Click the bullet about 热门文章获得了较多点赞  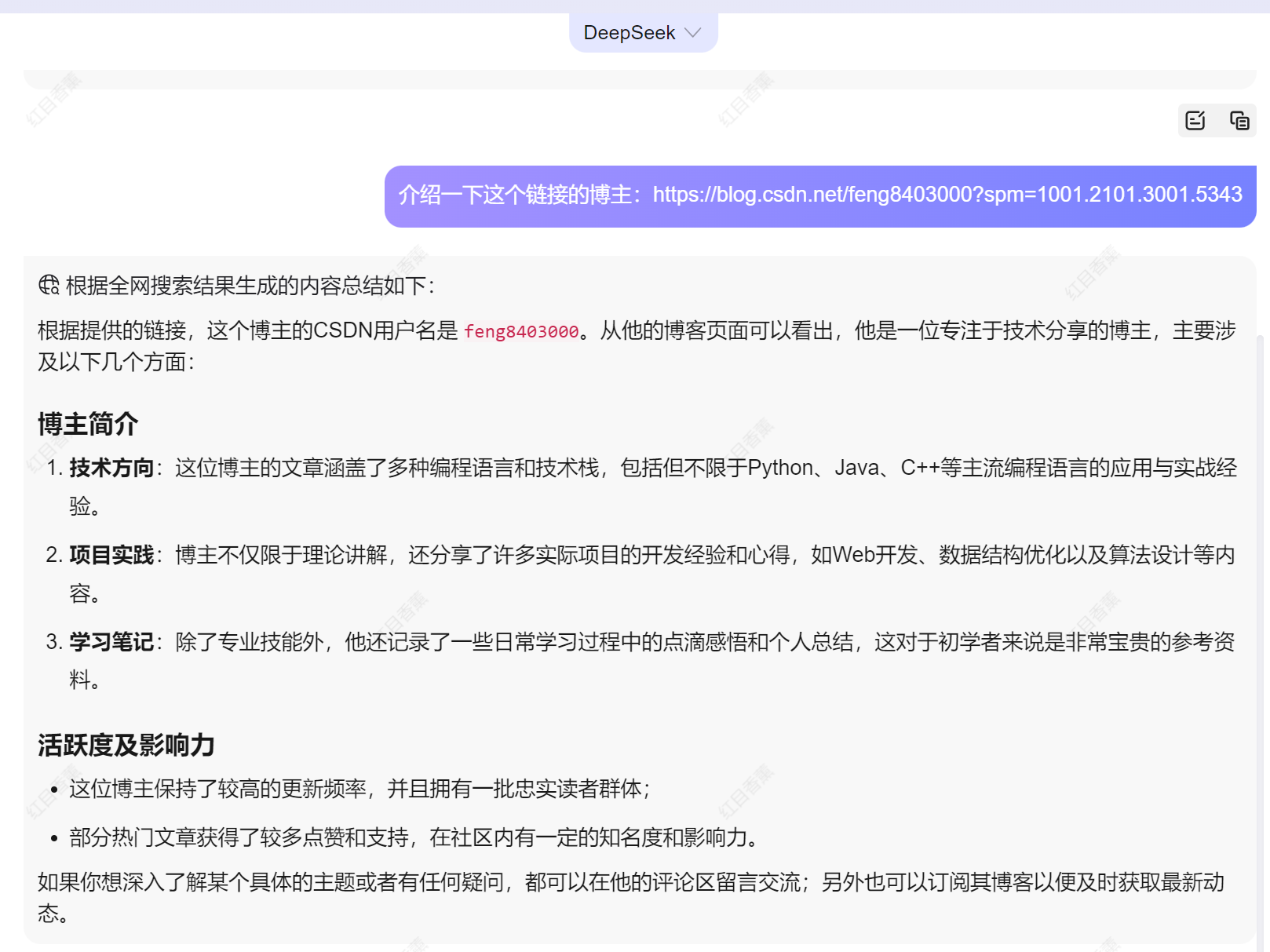pos(414,837)
